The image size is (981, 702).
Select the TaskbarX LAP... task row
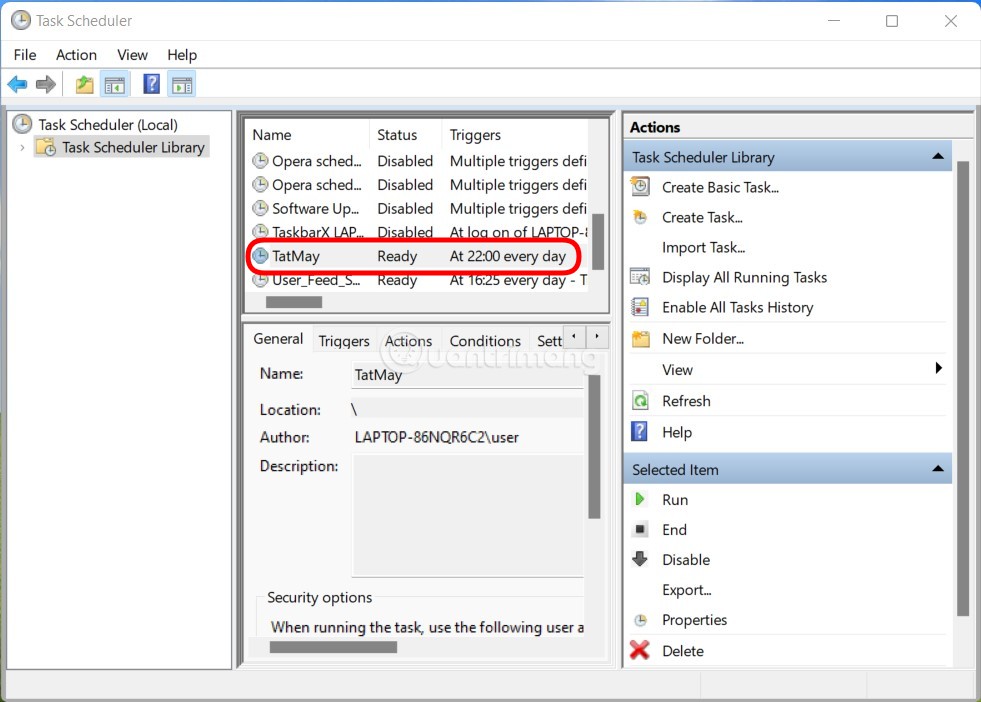point(417,232)
